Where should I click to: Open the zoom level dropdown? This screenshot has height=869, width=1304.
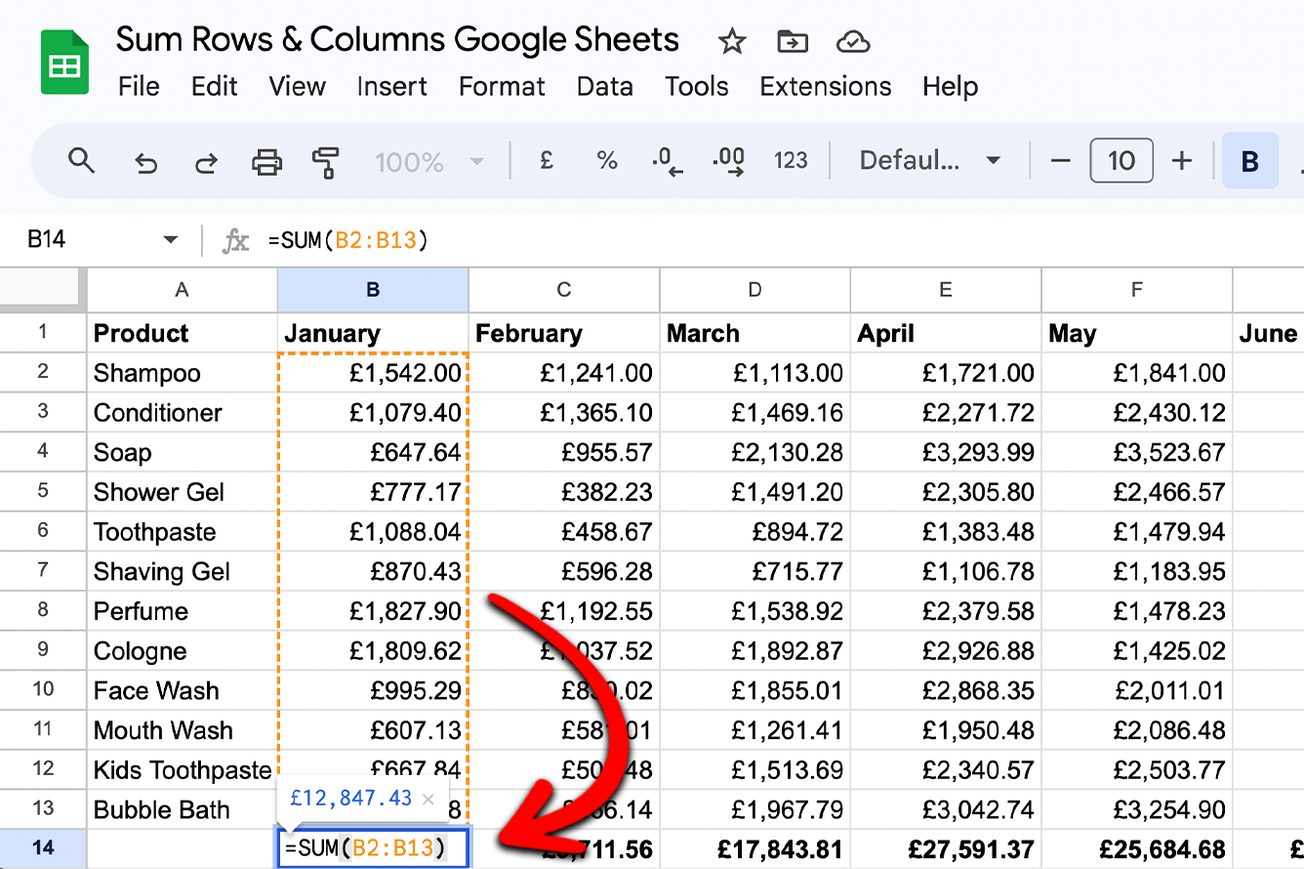[428, 160]
